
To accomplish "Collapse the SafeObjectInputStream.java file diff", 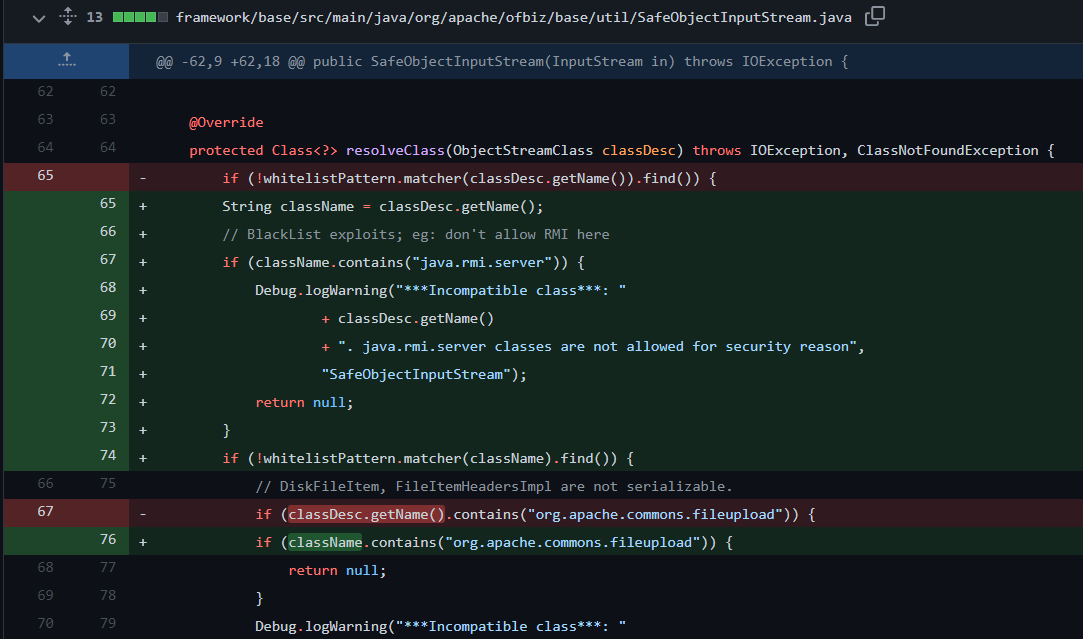I will tap(39, 17).
